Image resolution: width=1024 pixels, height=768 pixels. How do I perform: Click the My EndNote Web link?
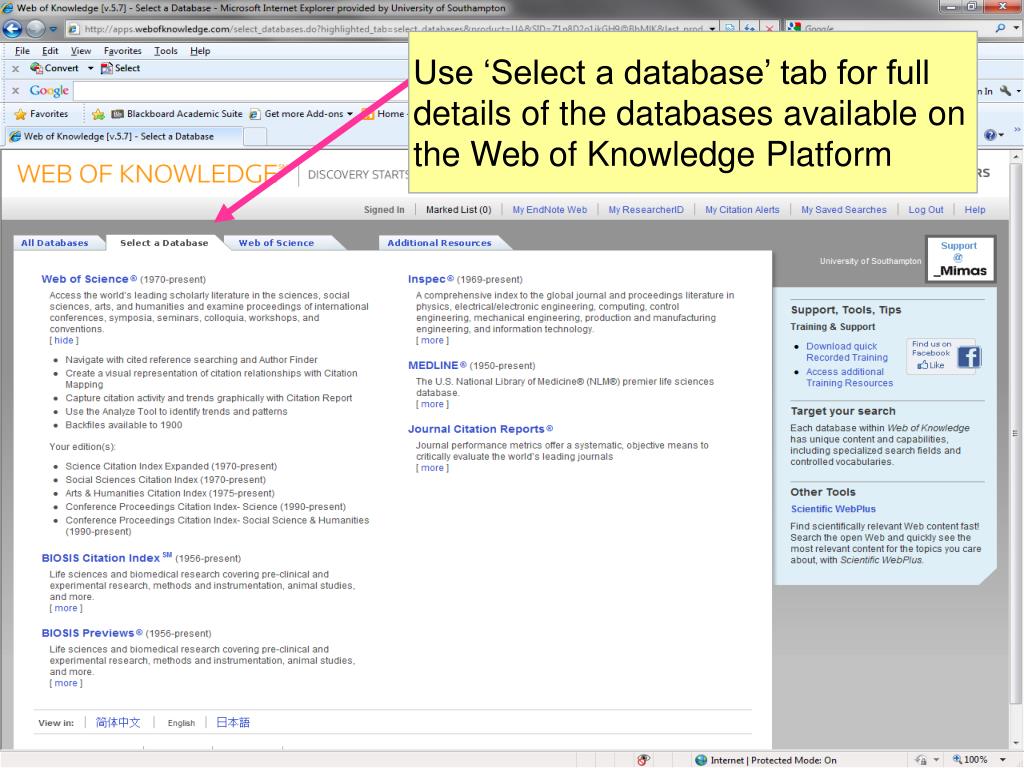click(x=549, y=210)
